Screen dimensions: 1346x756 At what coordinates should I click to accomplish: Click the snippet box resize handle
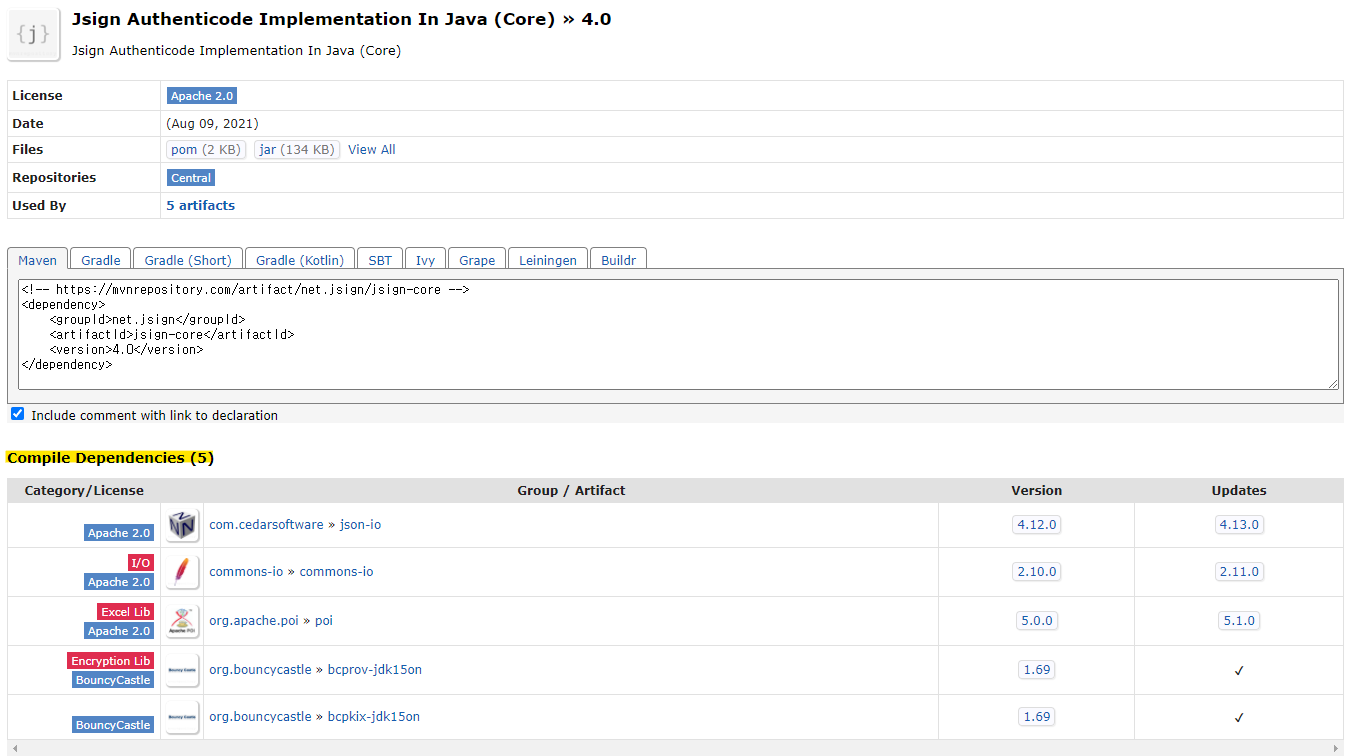1333,384
